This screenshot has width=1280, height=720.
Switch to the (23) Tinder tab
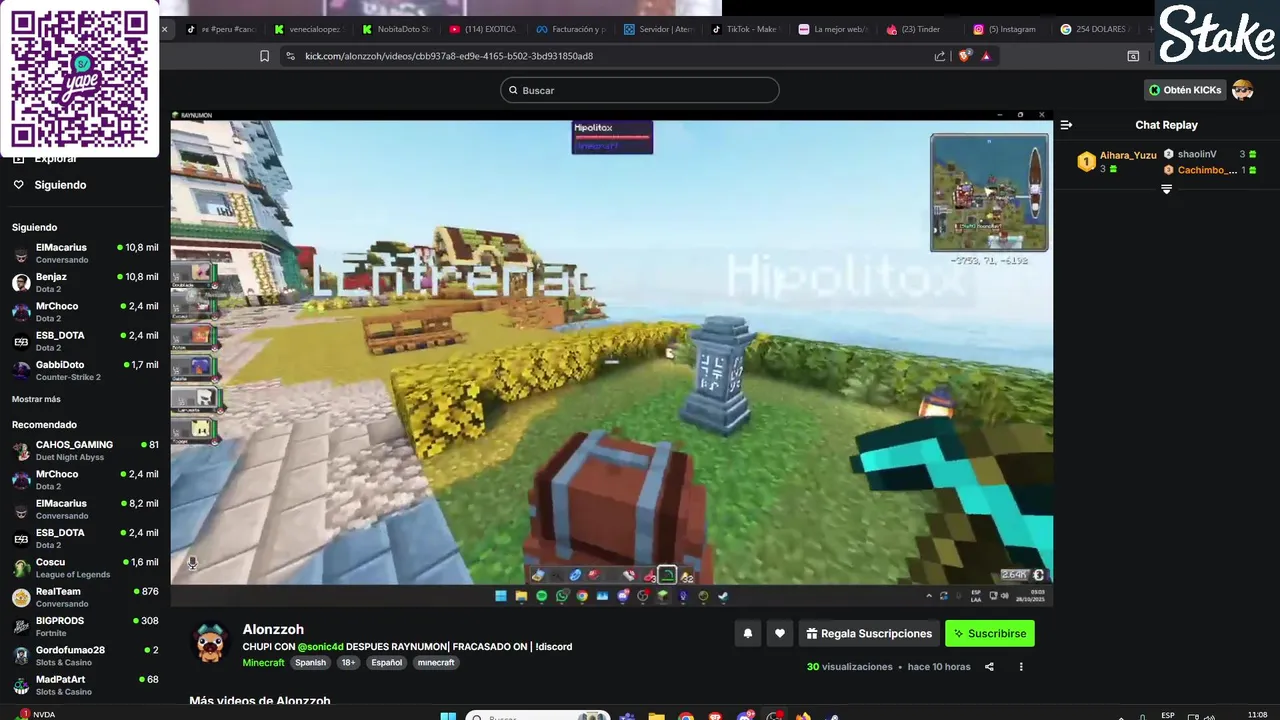pos(921,29)
